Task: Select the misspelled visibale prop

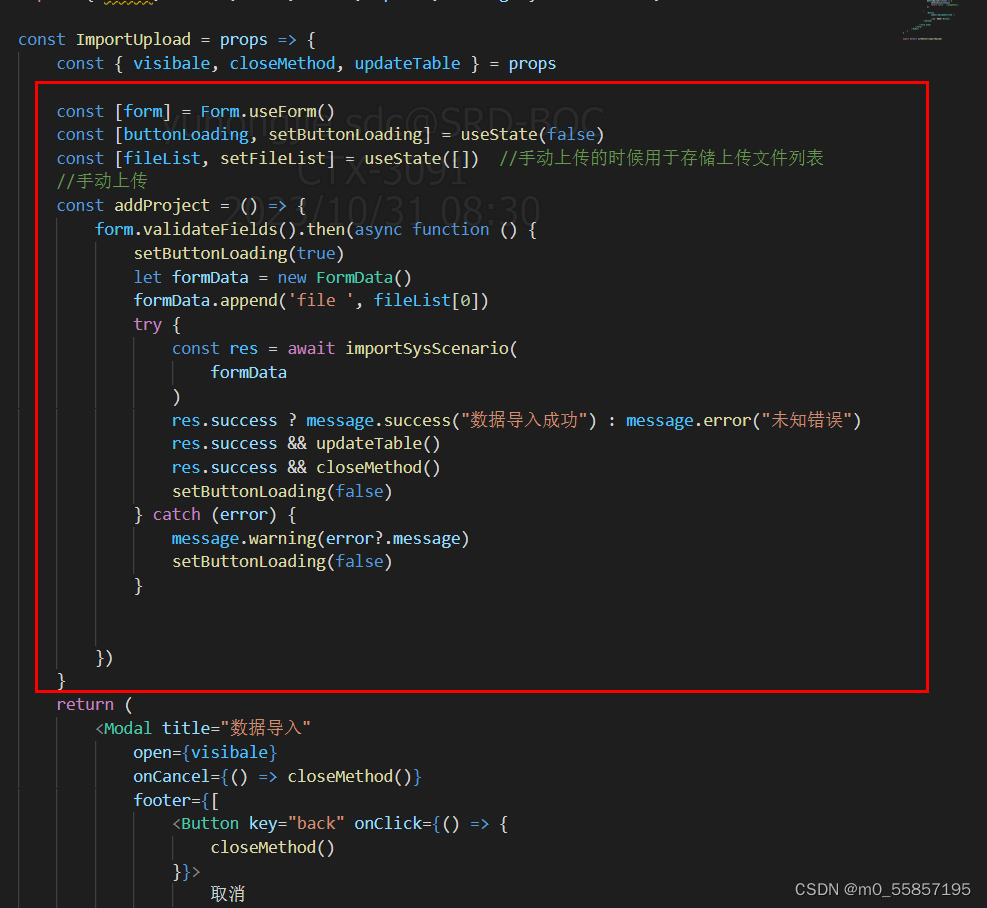Action: (x=171, y=63)
